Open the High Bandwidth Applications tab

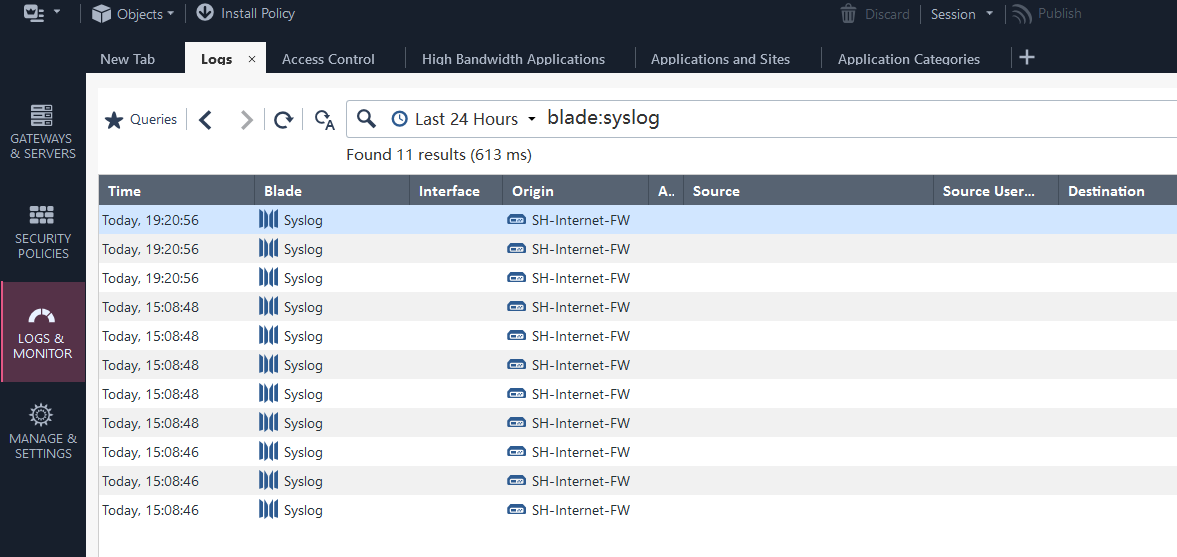(x=513, y=59)
